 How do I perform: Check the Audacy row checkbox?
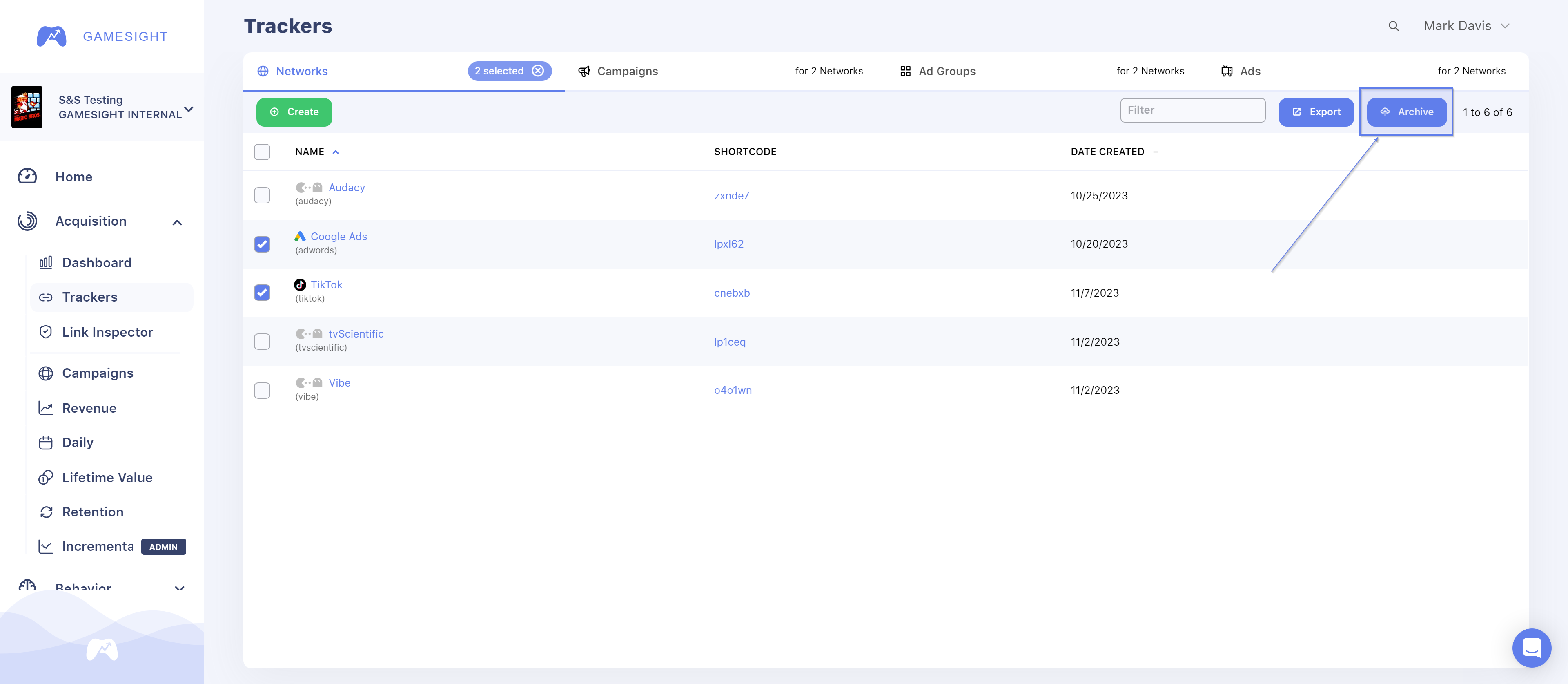[262, 195]
